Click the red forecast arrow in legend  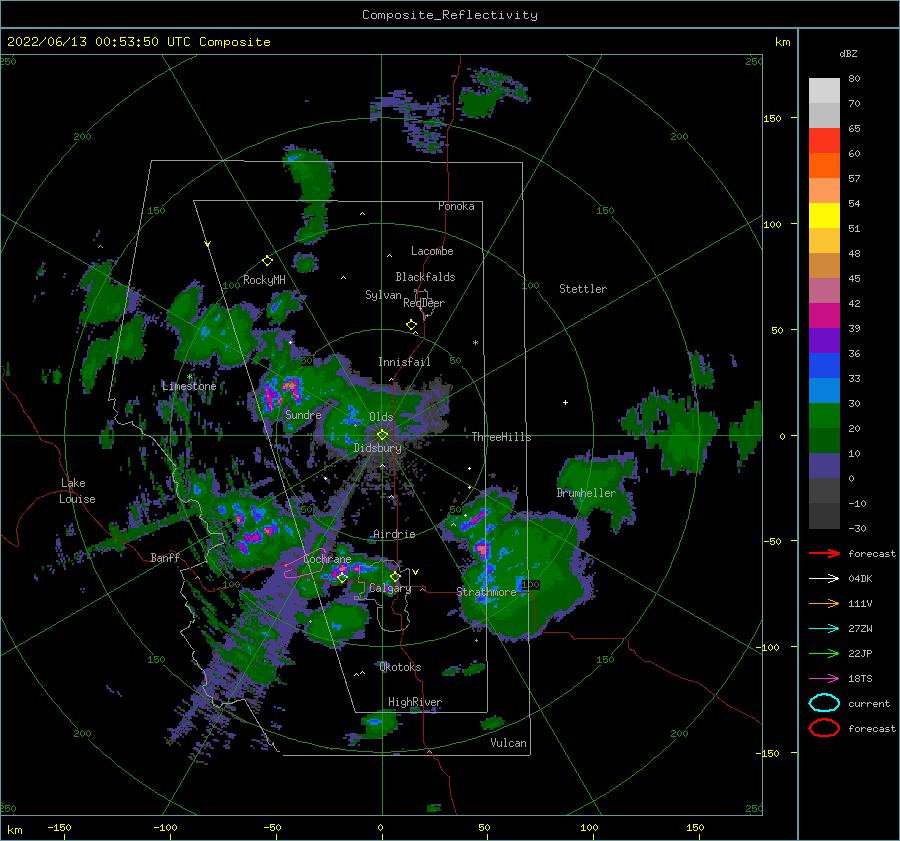[x=824, y=553]
